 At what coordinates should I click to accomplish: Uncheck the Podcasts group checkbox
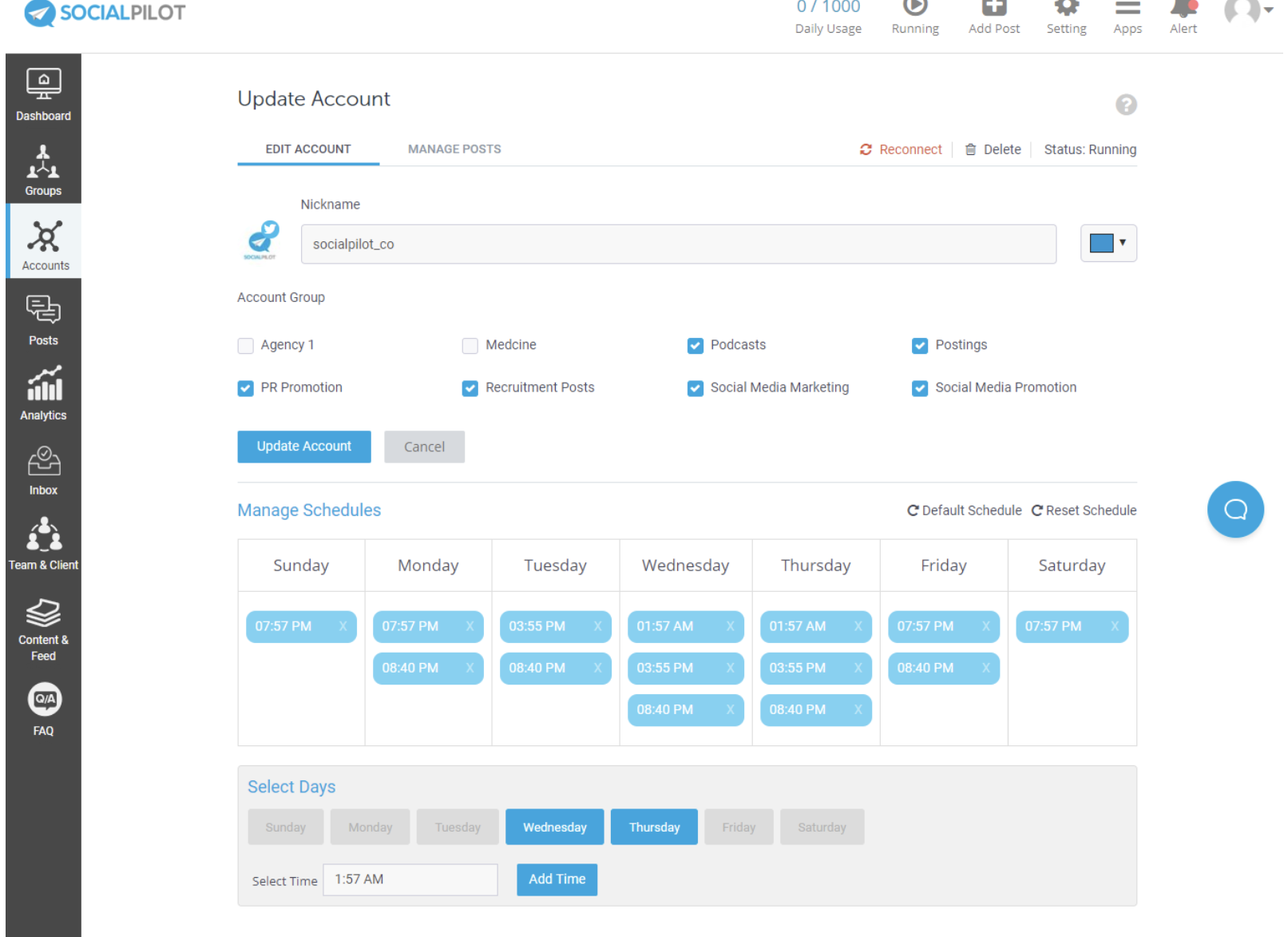695,346
